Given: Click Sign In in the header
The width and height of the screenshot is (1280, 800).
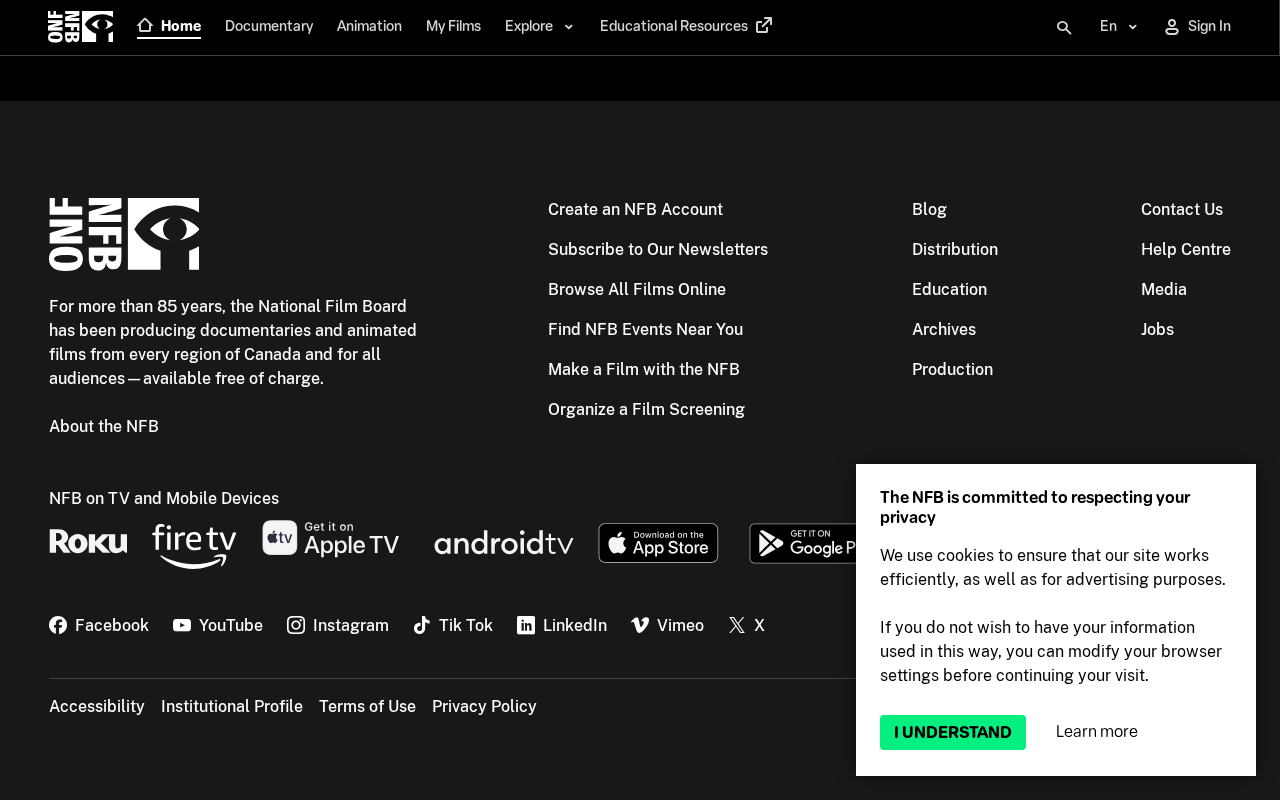Looking at the screenshot, I should (x=1198, y=27).
